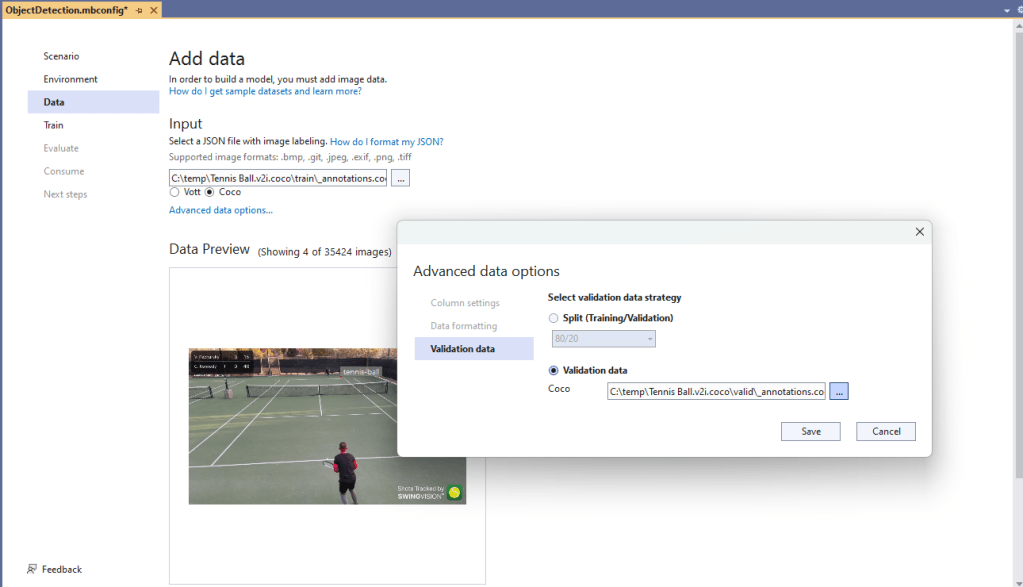Open the Train step in sidebar
The width and height of the screenshot is (1023, 587).
[x=54, y=125]
